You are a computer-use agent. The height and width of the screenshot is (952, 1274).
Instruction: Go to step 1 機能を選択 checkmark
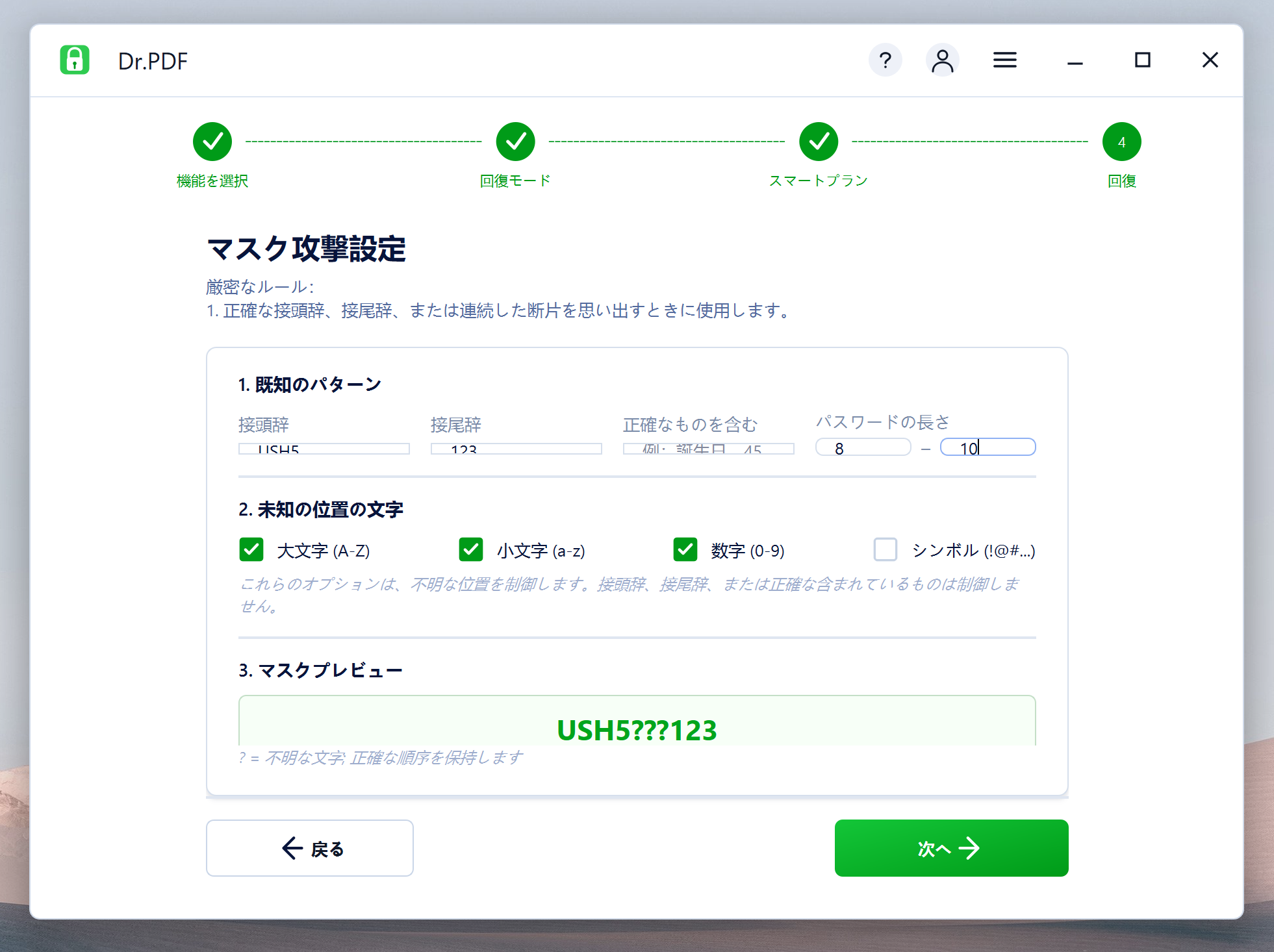tap(212, 142)
